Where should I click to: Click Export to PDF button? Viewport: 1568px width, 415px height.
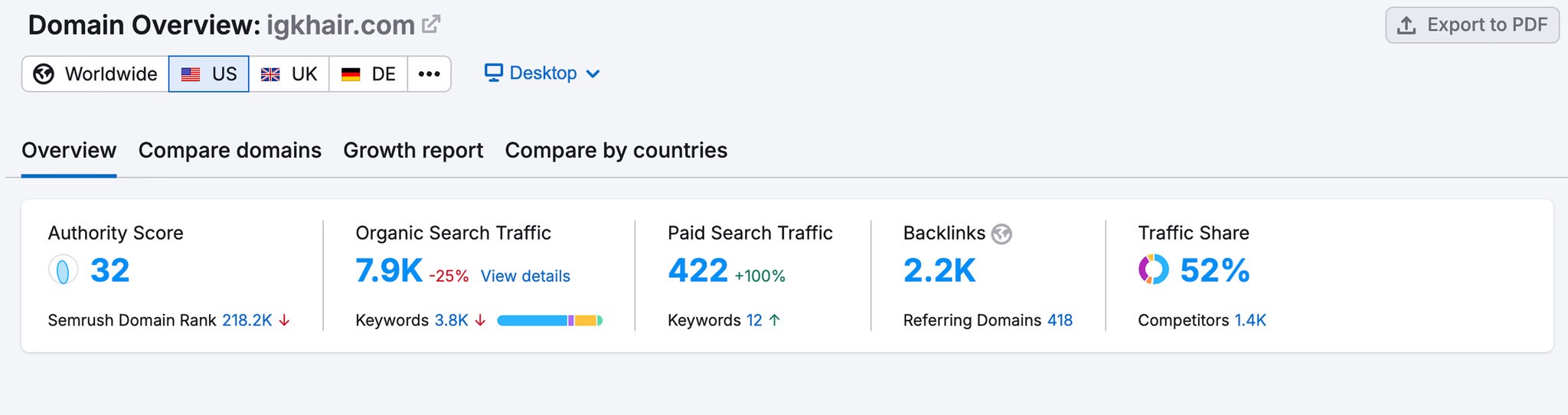point(1472,25)
